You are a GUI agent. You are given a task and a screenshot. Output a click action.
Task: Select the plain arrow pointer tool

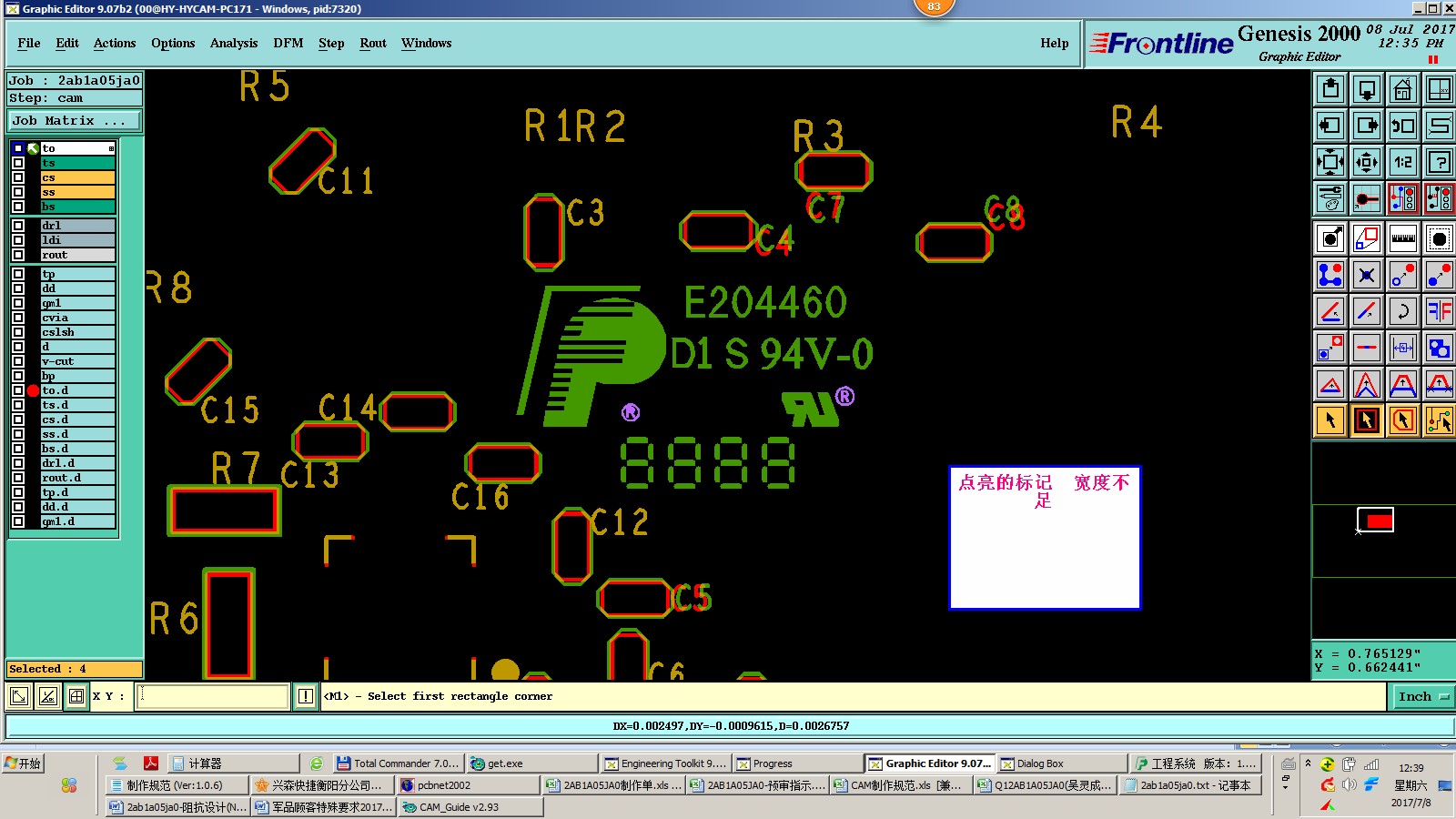pos(1330,420)
